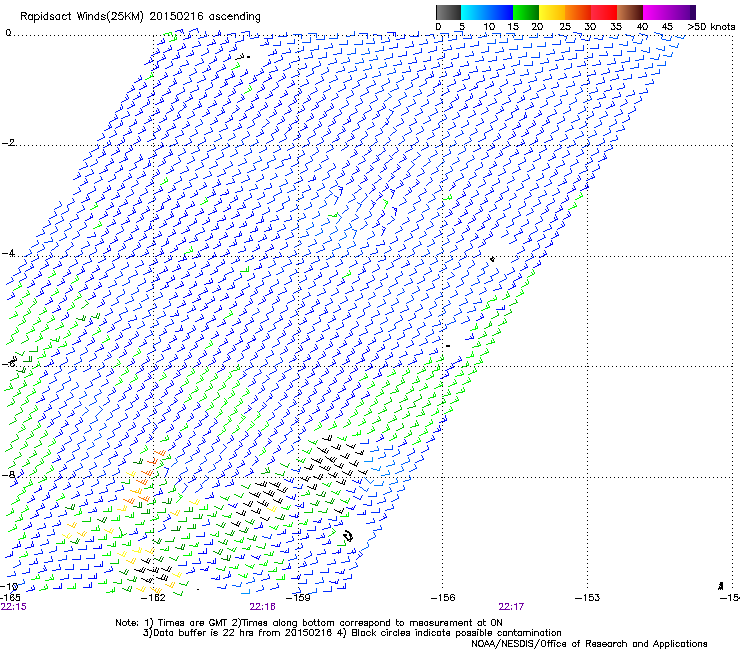Click the longitude label '-159'

[298, 598]
